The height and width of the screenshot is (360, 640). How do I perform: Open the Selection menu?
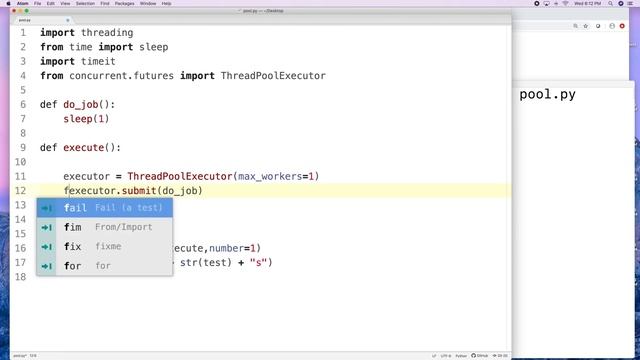[85, 3]
